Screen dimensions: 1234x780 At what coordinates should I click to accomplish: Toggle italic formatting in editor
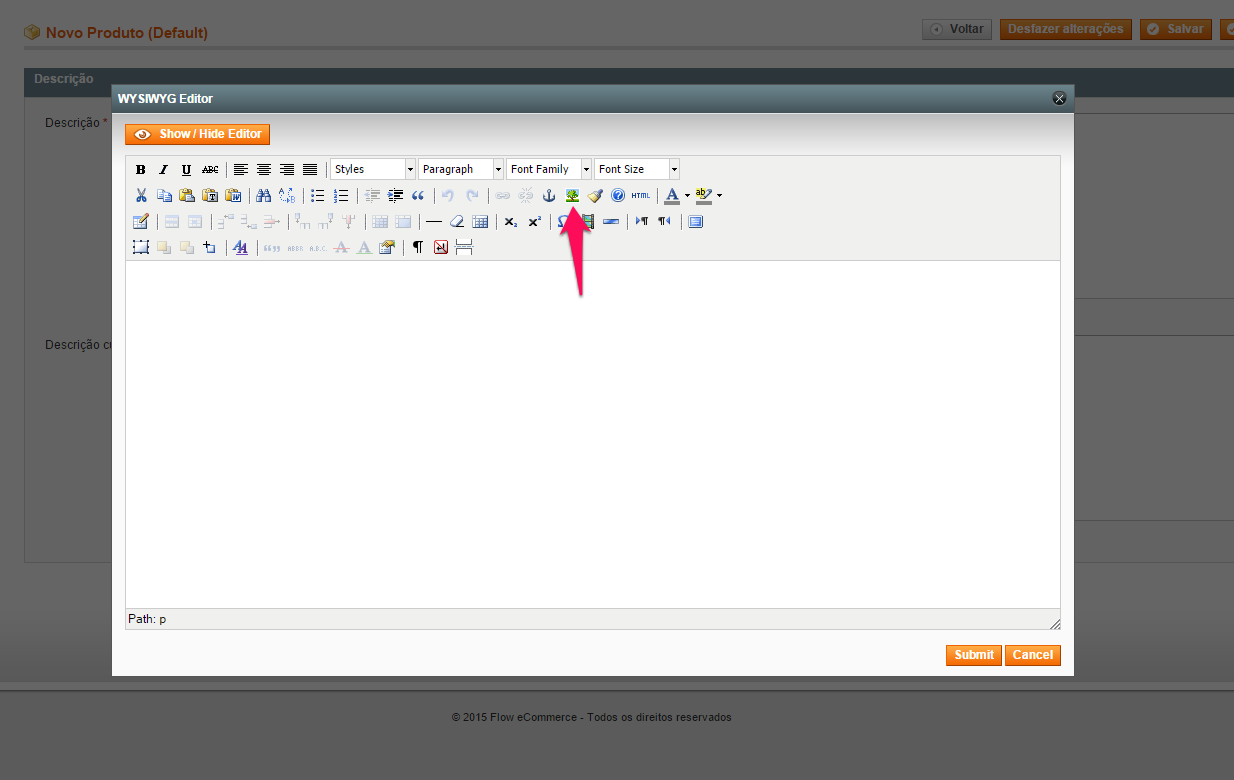tap(163, 169)
